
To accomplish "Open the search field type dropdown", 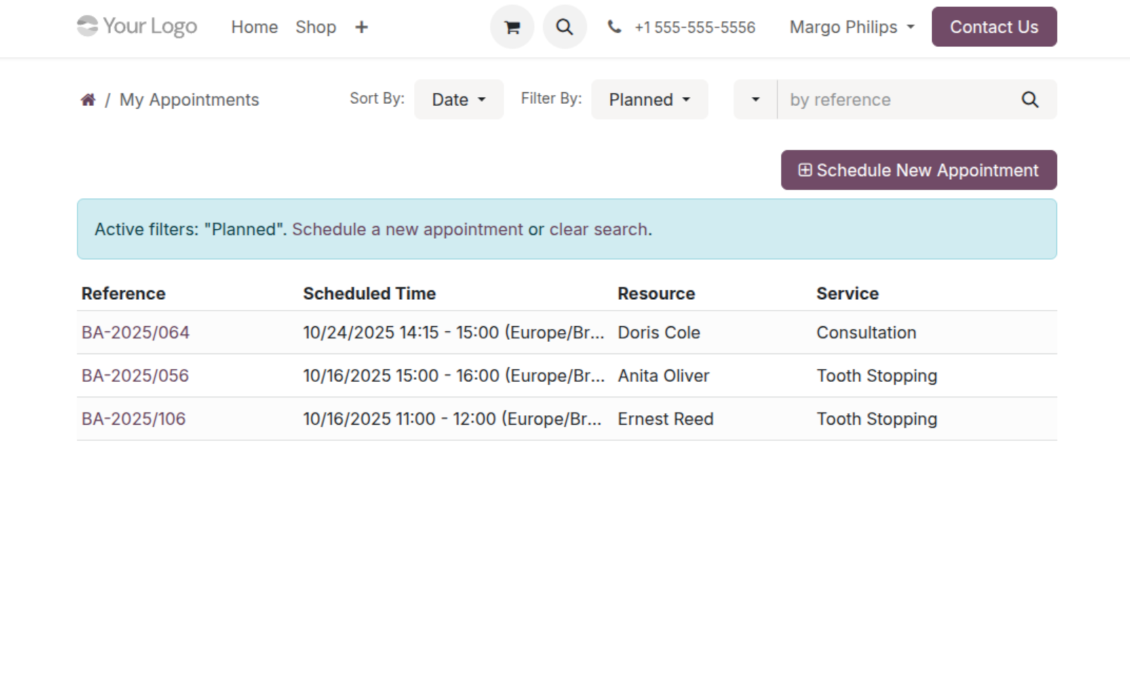I will pos(755,100).
